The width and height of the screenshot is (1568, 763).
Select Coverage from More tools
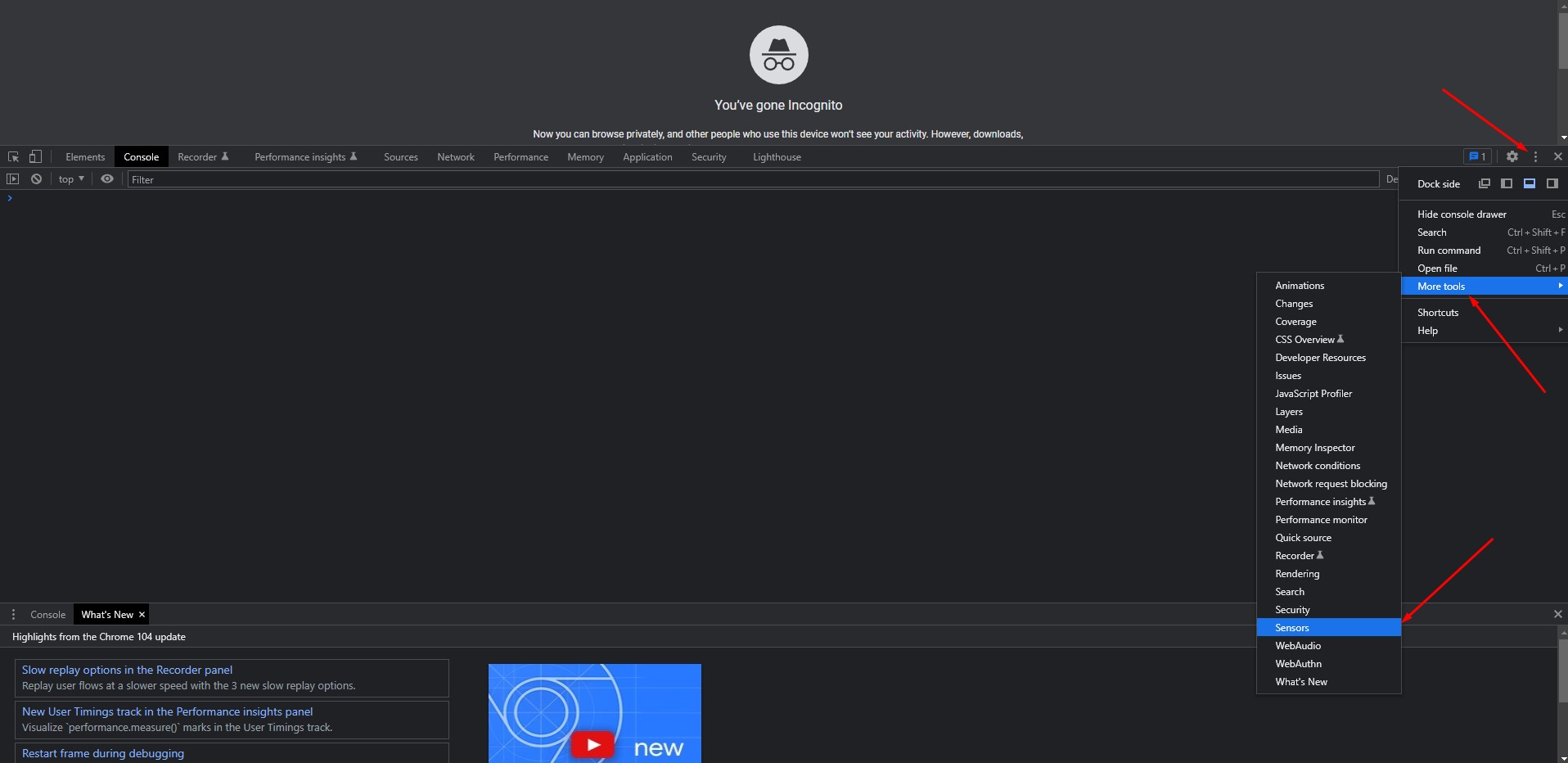[1329, 321]
